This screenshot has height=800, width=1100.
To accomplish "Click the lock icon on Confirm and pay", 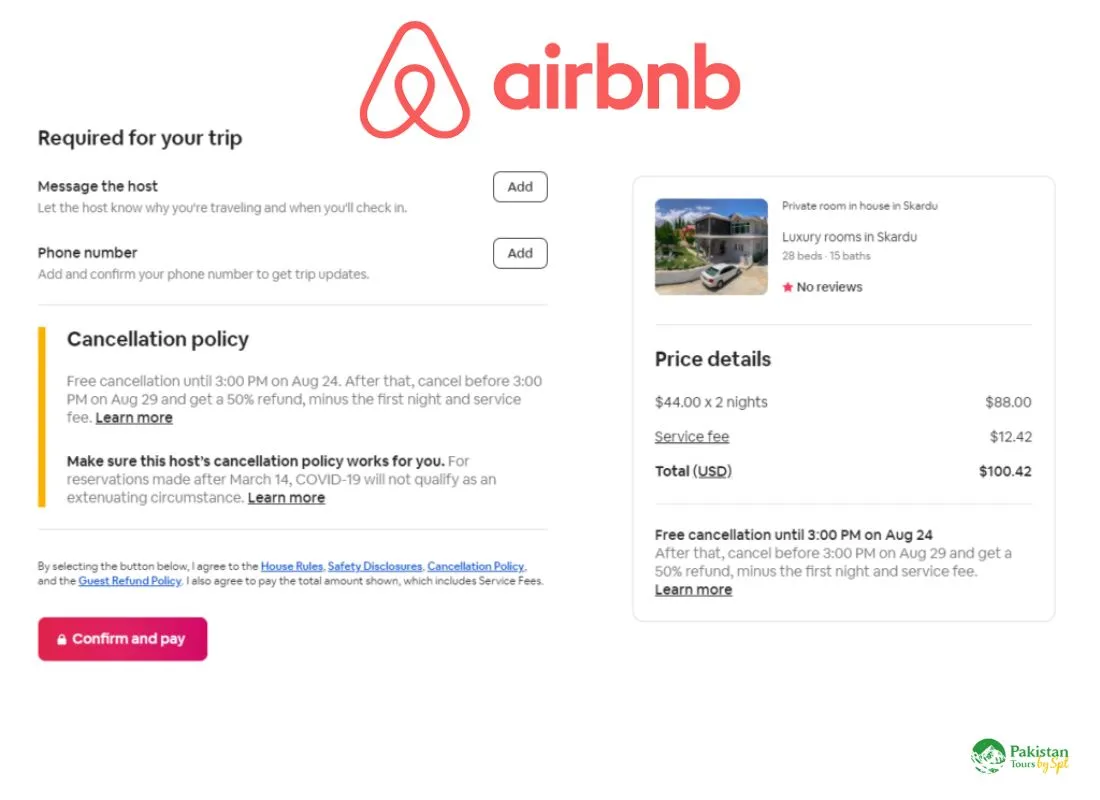I will click(62, 639).
